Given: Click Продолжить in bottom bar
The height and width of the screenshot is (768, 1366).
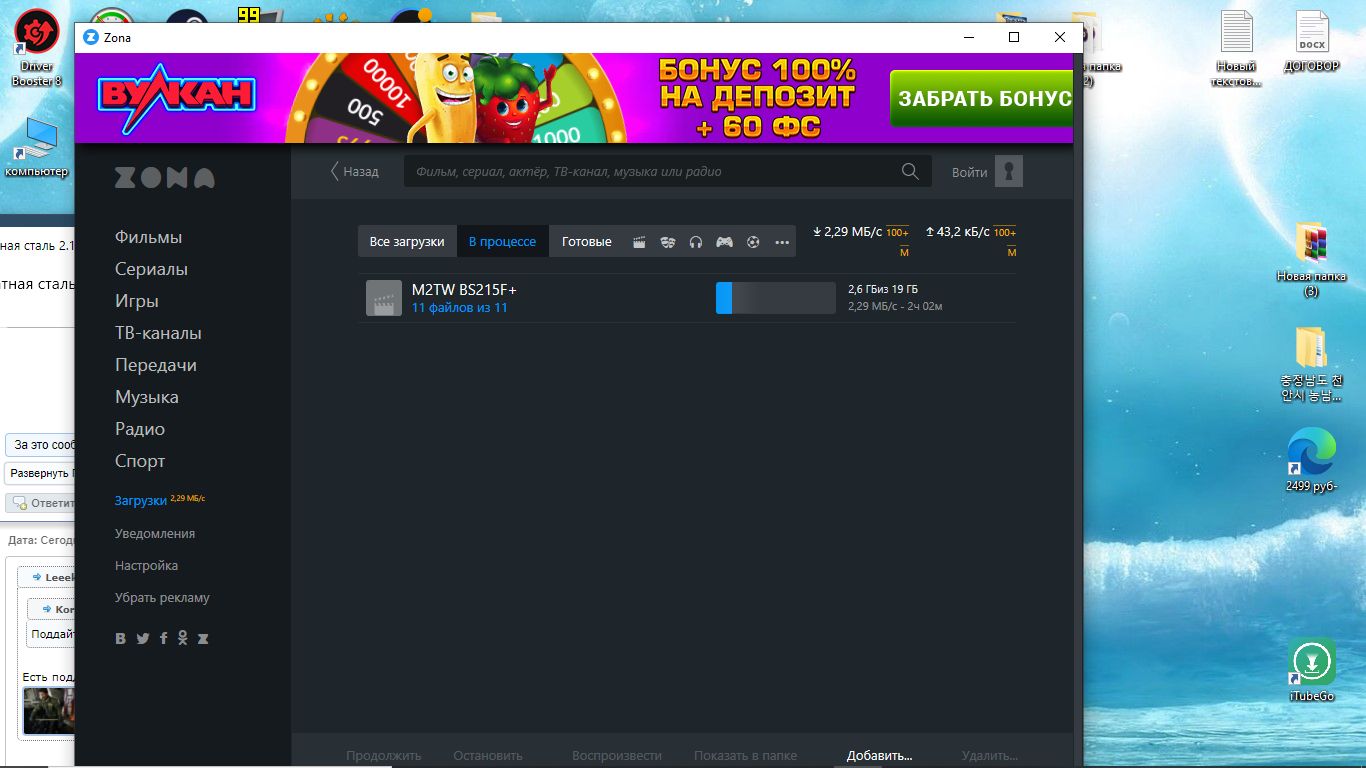Looking at the screenshot, I should (383, 755).
